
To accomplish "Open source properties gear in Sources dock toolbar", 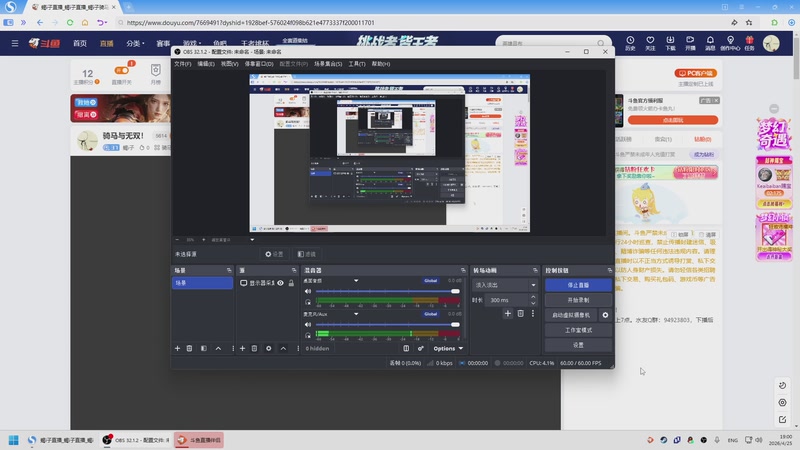I will 268,348.
